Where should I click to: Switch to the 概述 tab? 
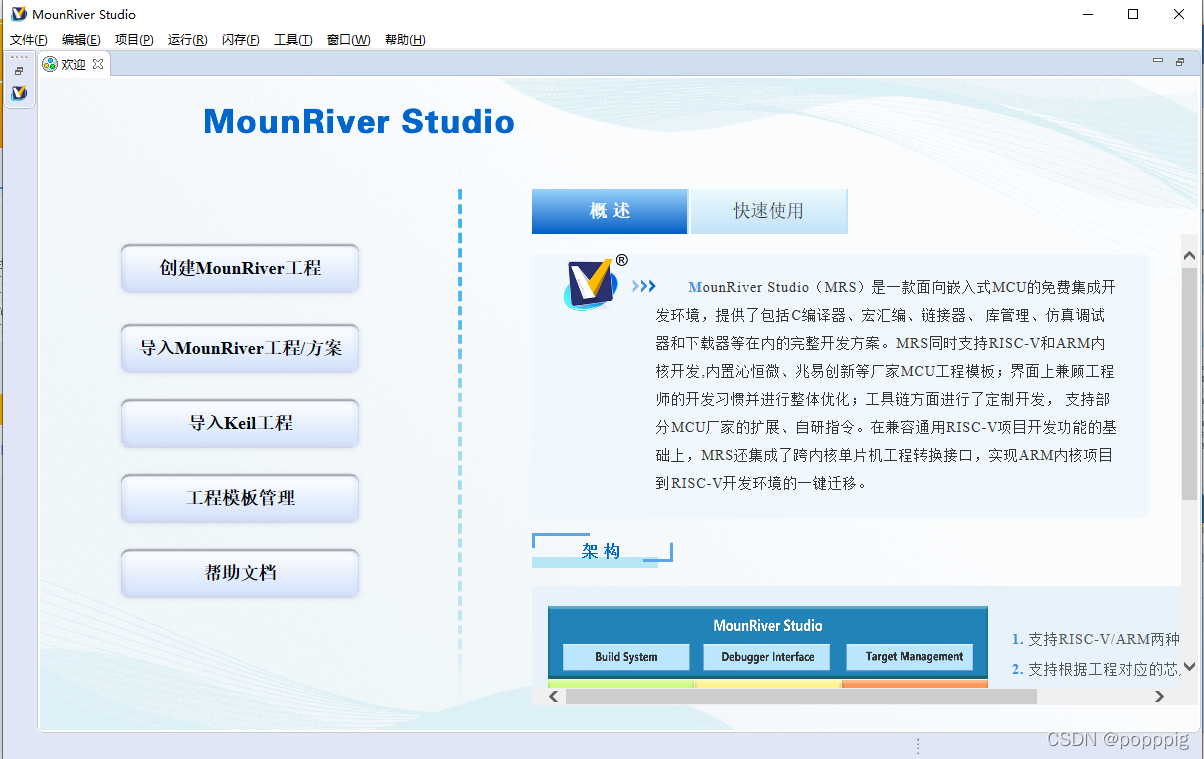tap(610, 211)
